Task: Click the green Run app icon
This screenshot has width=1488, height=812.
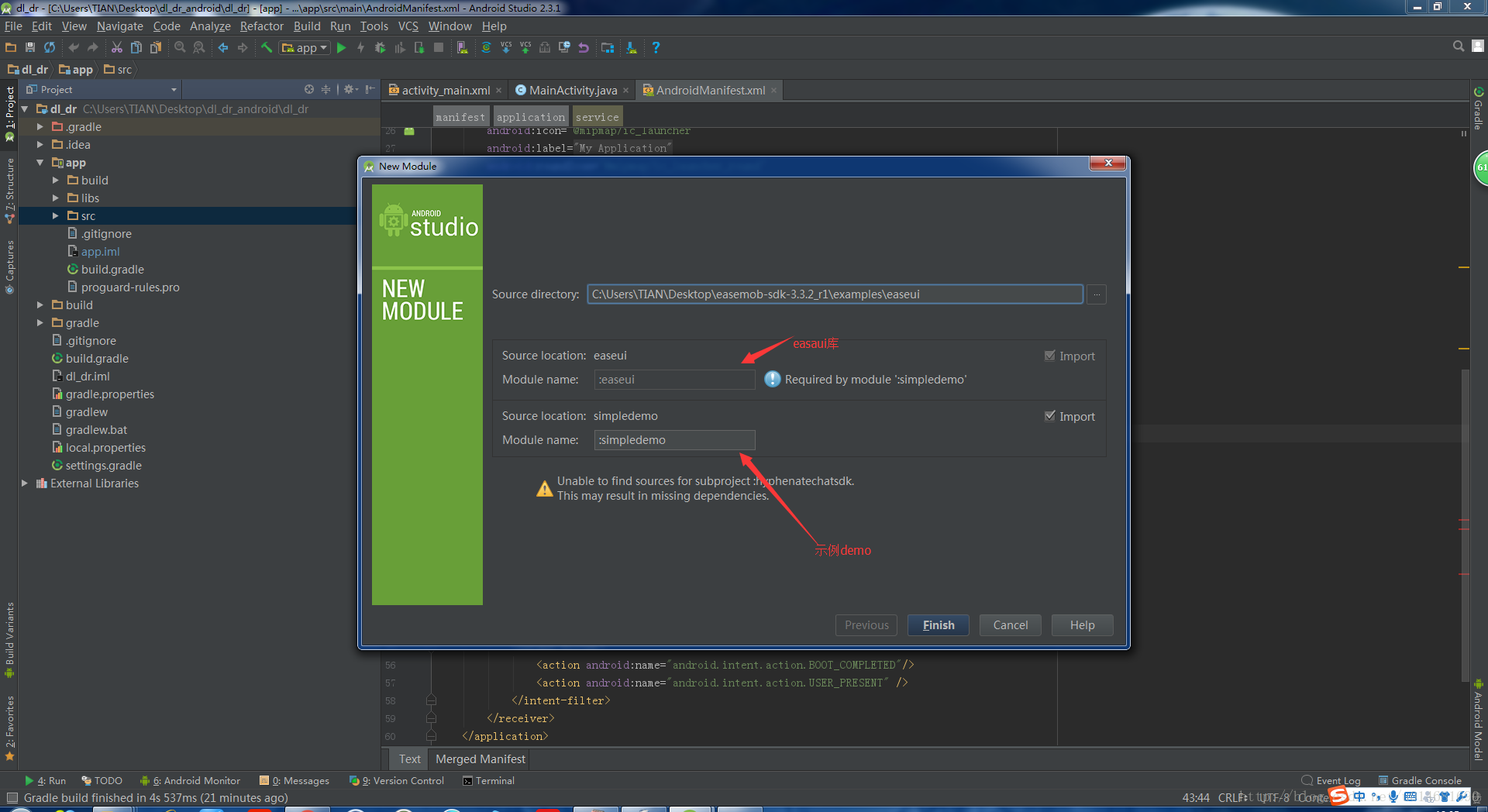Action: tap(341, 47)
